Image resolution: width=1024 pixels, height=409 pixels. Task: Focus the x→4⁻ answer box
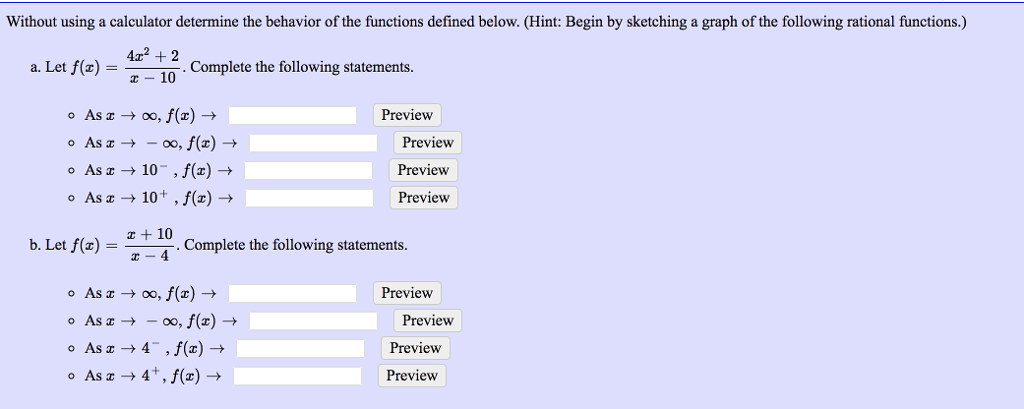tap(300, 349)
